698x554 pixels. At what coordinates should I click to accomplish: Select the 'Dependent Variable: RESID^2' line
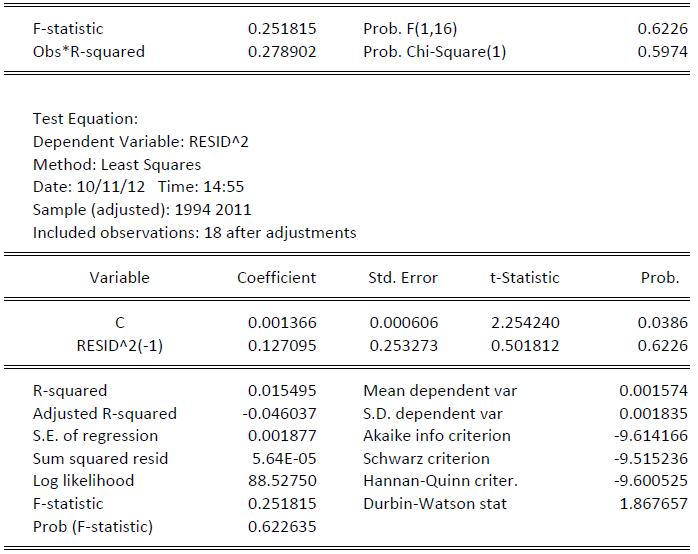(140, 142)
